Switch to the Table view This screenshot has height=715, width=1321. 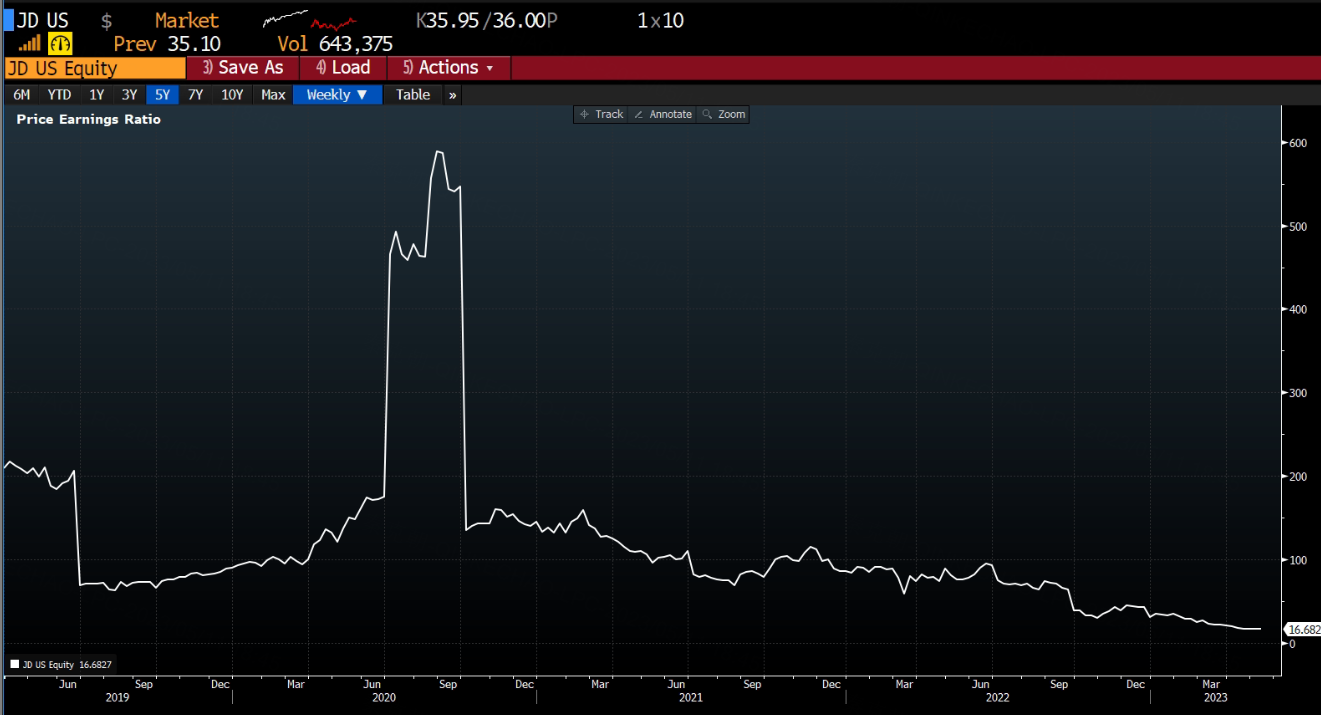412,95
